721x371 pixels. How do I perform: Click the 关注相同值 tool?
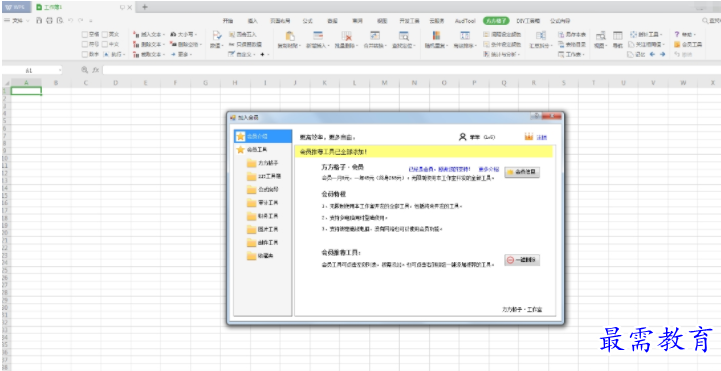click(647, 45)
